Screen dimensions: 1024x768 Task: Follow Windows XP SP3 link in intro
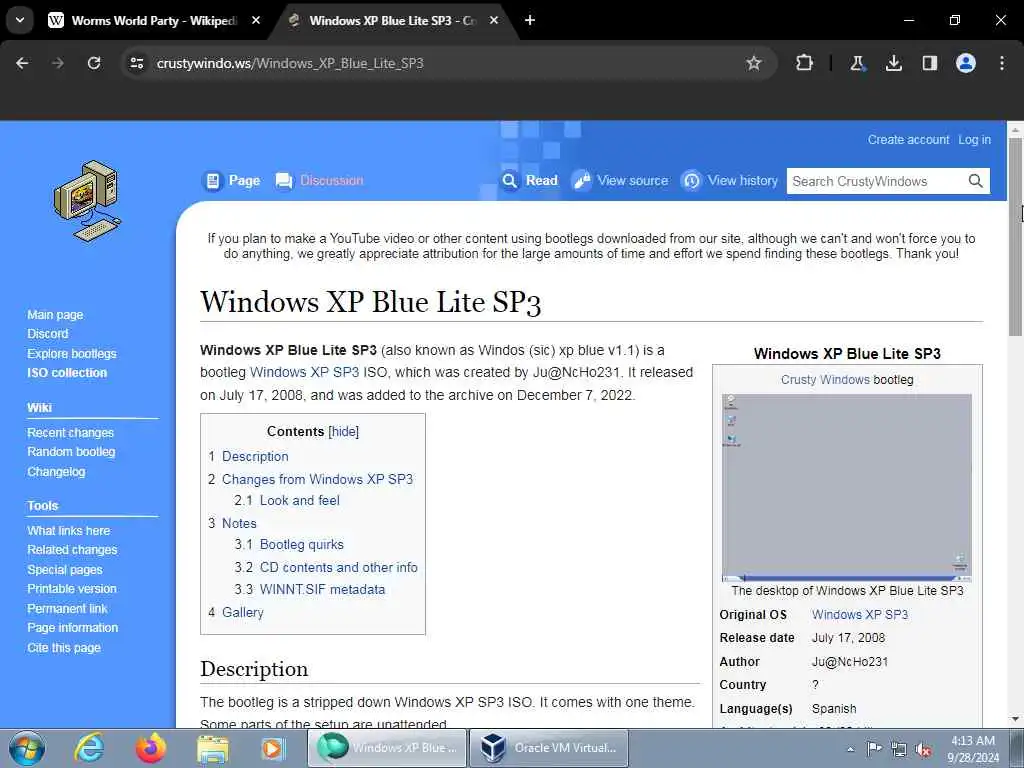(x=304, y=372)
